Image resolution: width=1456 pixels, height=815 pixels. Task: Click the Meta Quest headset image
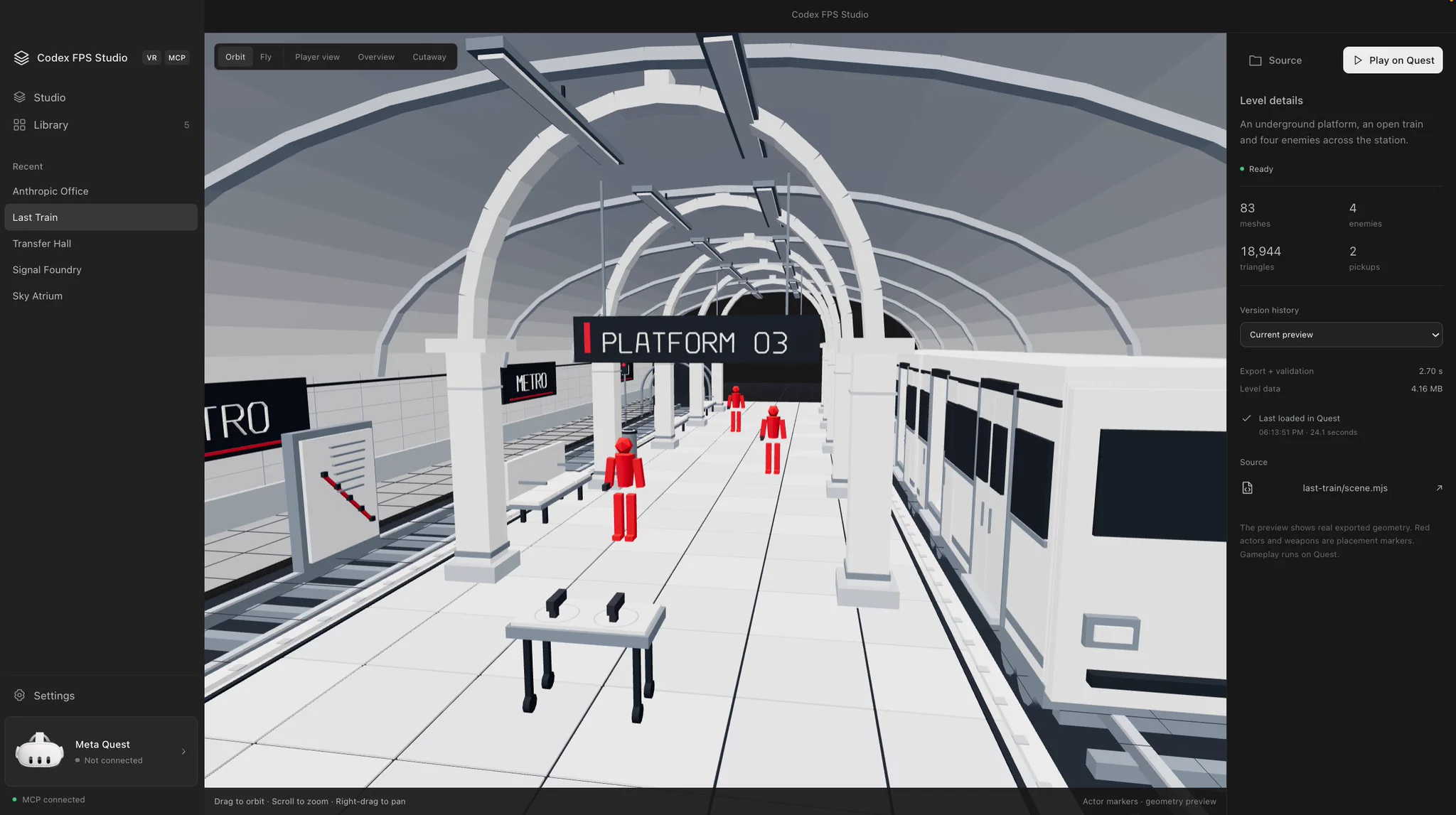pos(40,750)
